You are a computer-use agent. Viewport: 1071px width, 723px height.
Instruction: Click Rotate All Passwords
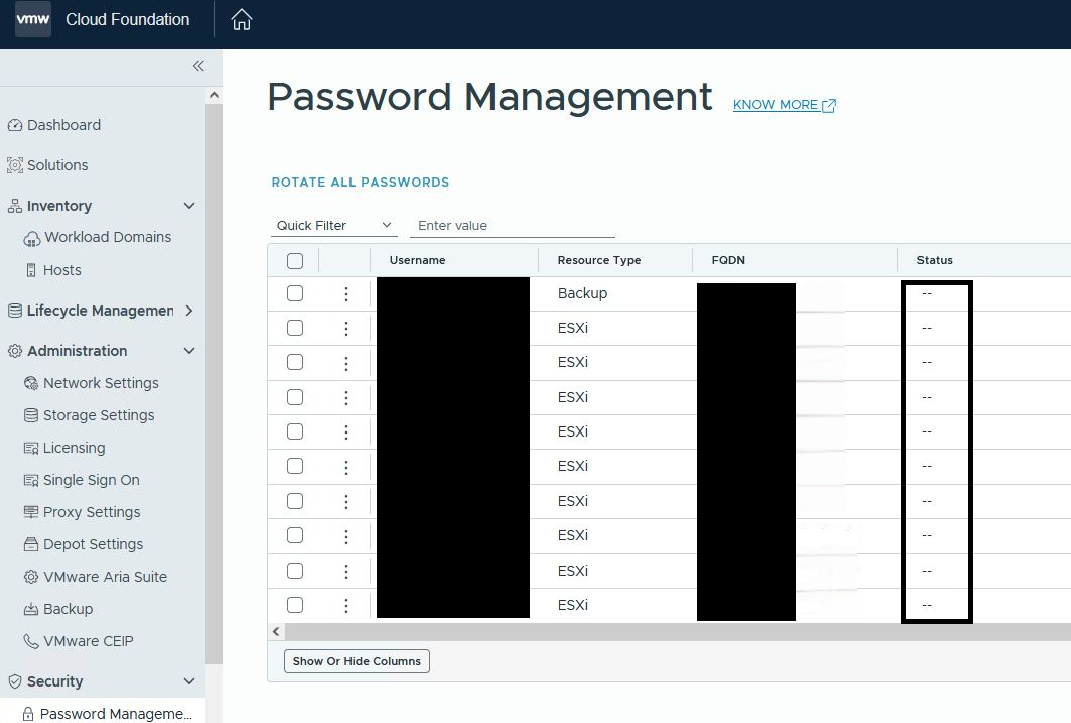(x=360, y=182)
